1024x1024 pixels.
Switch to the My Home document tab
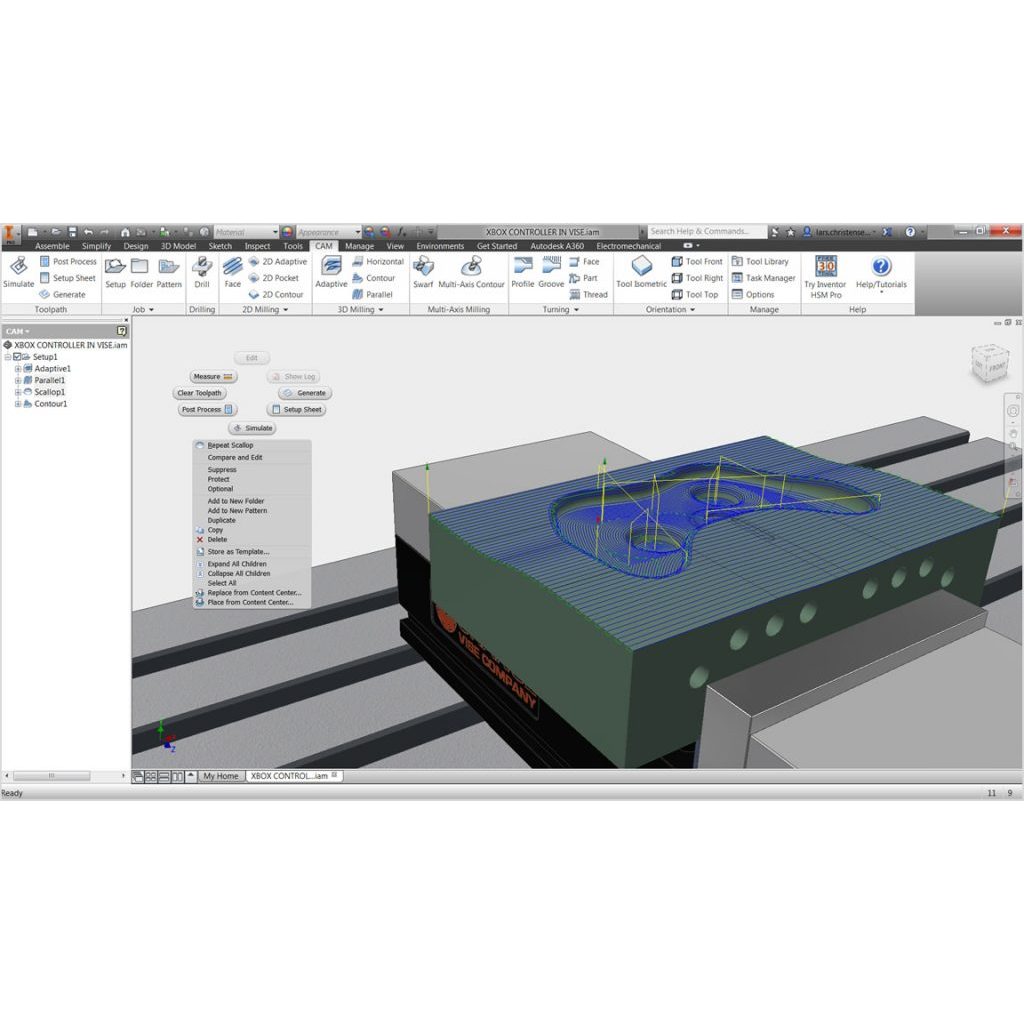click(221, 776)
